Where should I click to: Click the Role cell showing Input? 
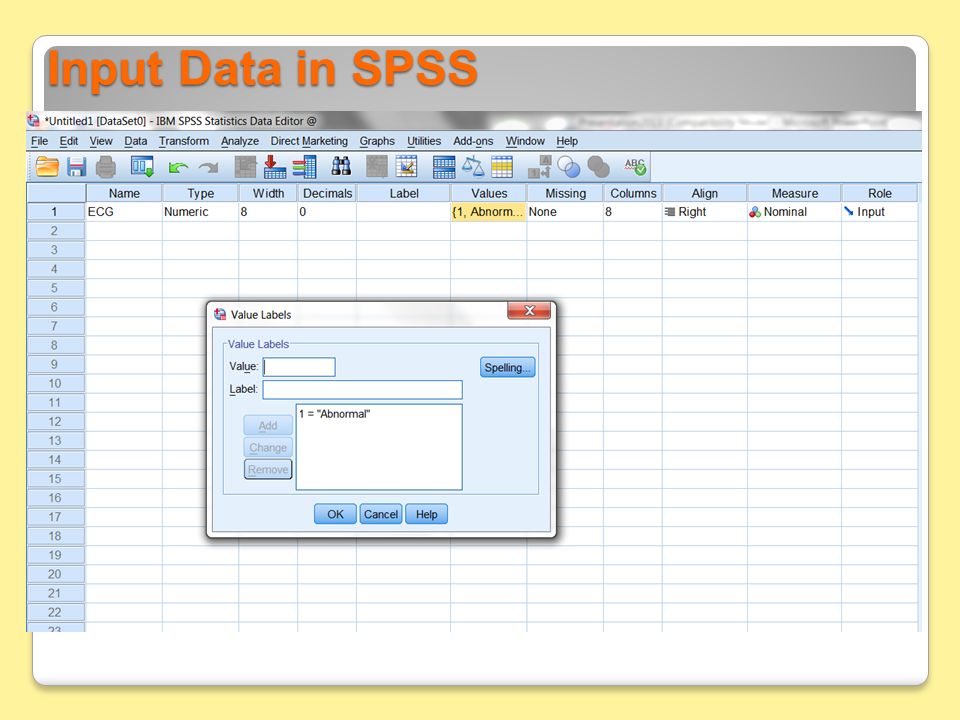[879, 212]
